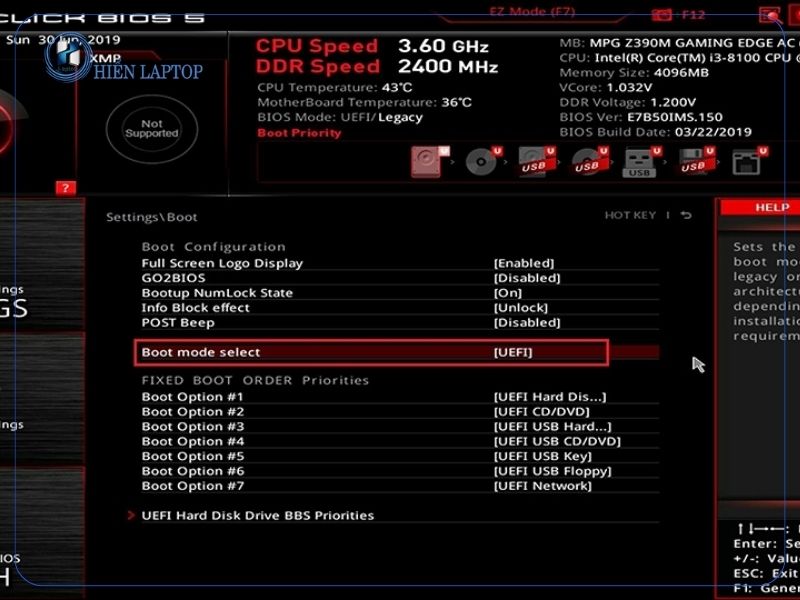Image resolution: width=800 pixels, height=600 pixels.
Task: Change Boot Option #3 UEFI USB Hard value
Action: click(553, 427)
